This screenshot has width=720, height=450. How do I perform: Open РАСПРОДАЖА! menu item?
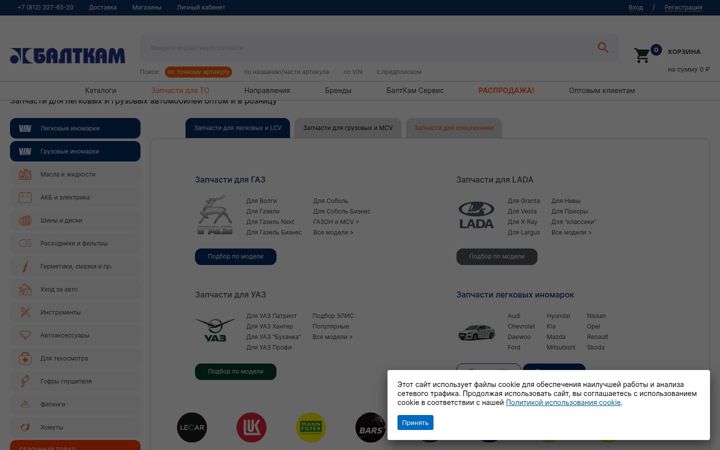point(506,90)
